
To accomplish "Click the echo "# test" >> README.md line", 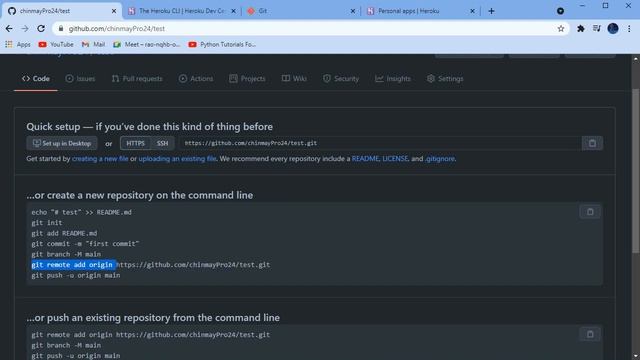I will pyautogui.click(x=82, y=212).
